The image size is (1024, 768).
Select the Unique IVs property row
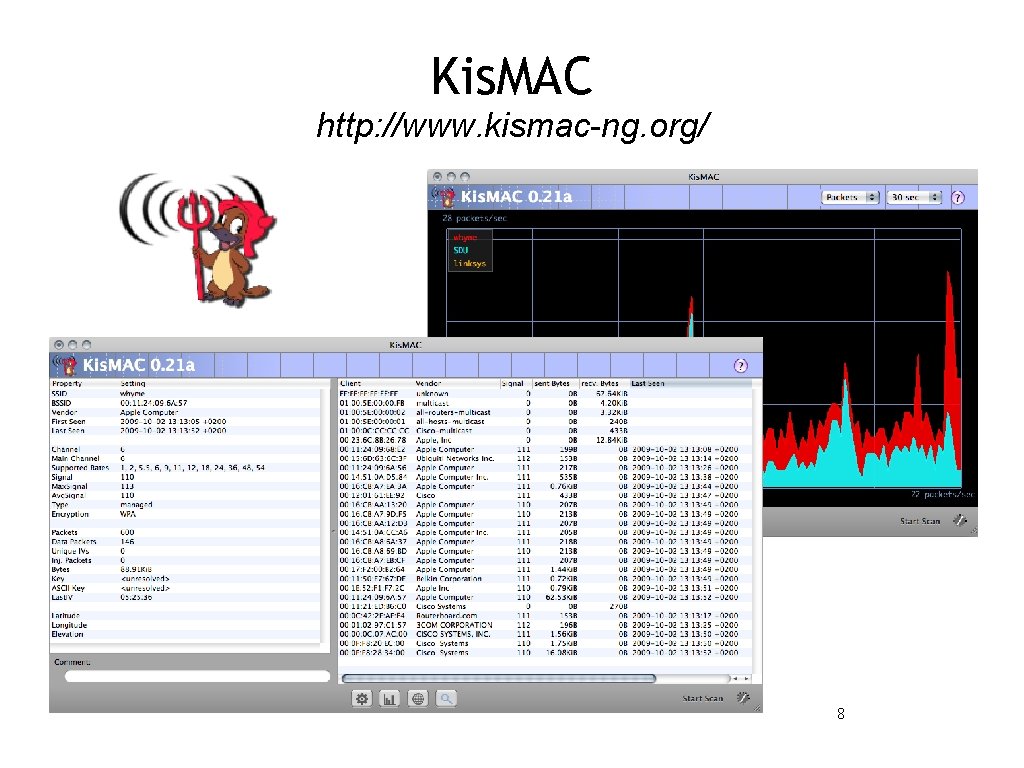(x=187, y=551)
